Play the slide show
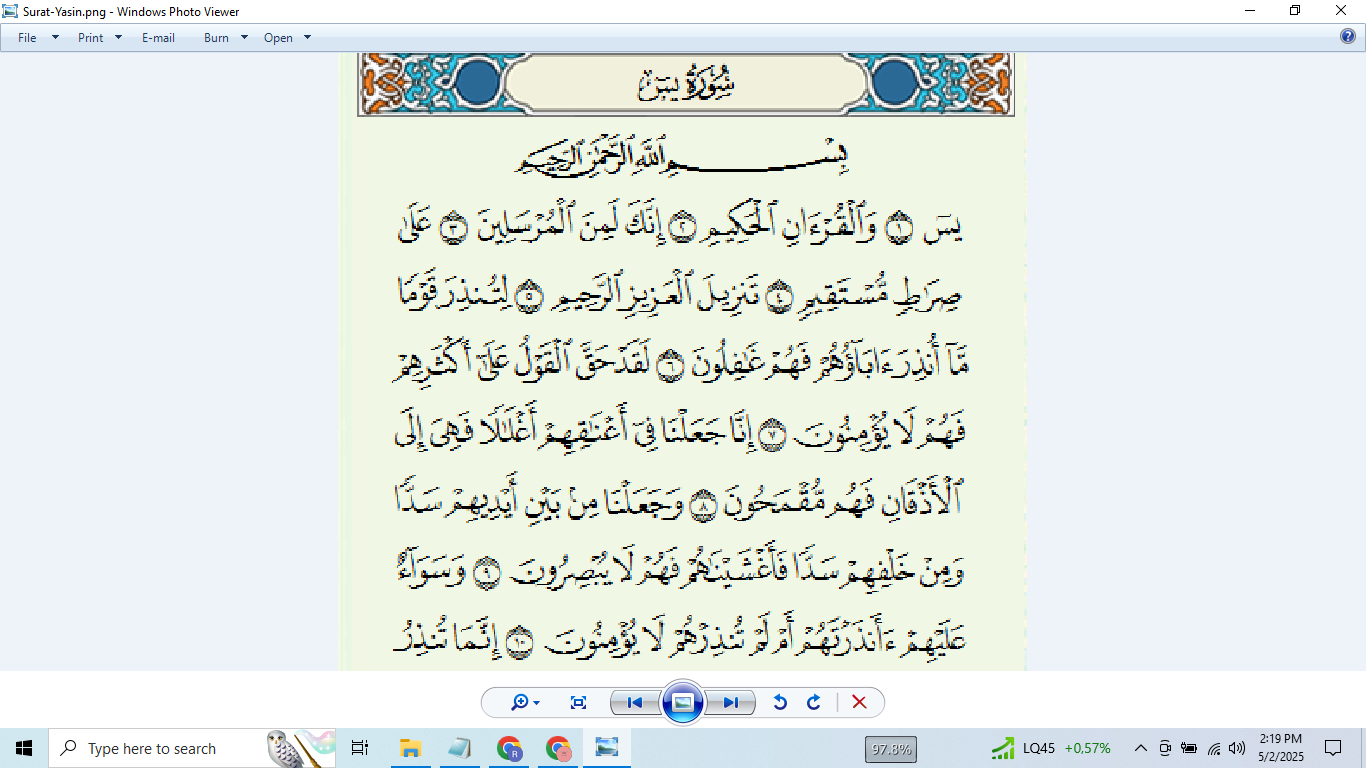Screen dimensions: 1366x768 [x=683, y=703]
